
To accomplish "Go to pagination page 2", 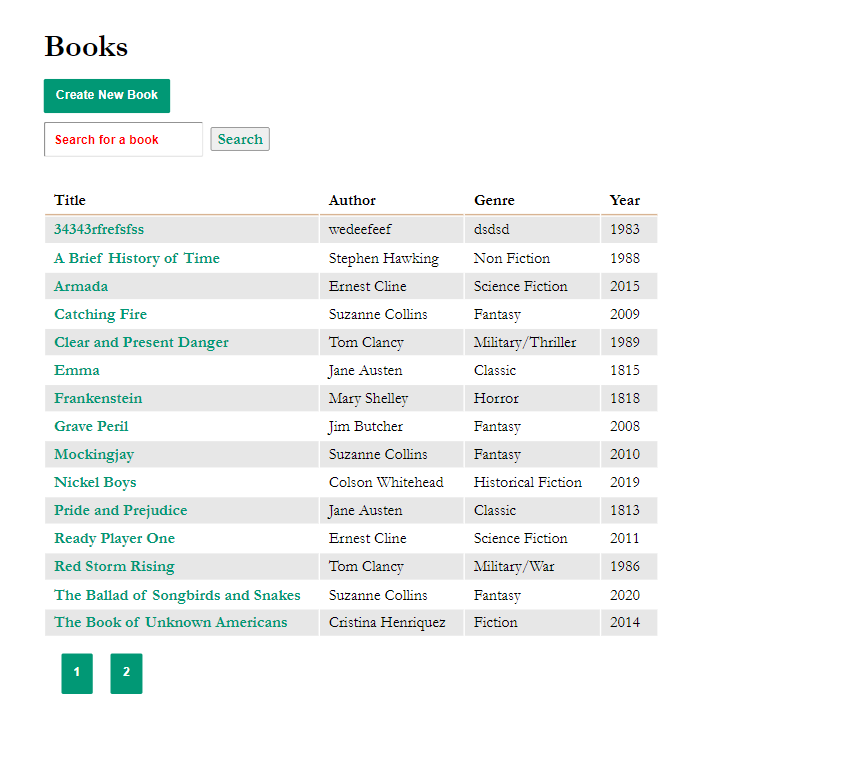I will pyautogui.click(x=126, y=673).
